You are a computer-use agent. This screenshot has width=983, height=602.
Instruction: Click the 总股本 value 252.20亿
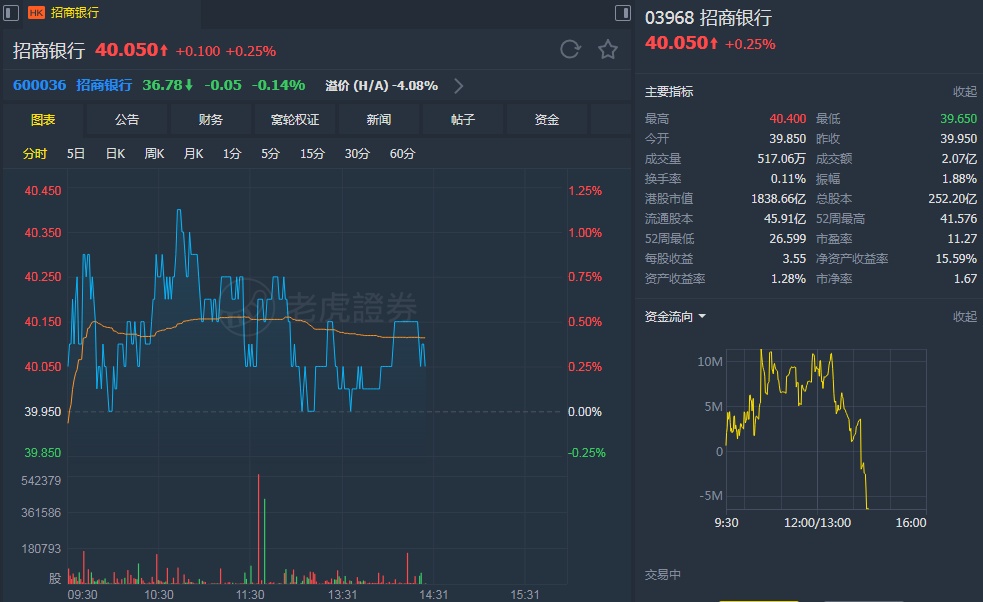coord(952,199)
